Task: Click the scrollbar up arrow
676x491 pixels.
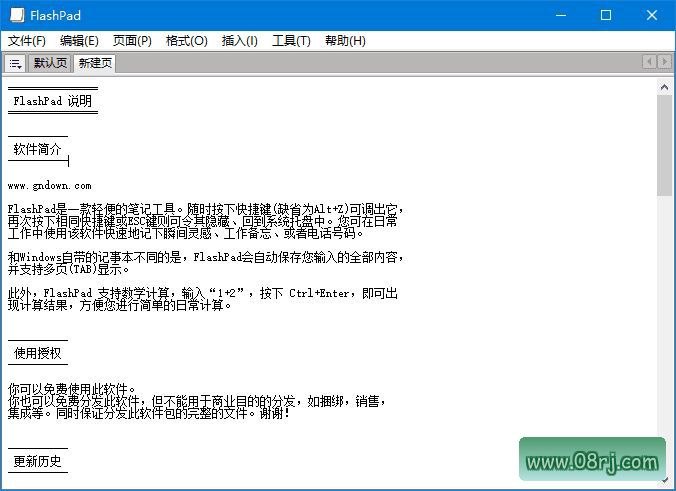Action: pos(664,88)
